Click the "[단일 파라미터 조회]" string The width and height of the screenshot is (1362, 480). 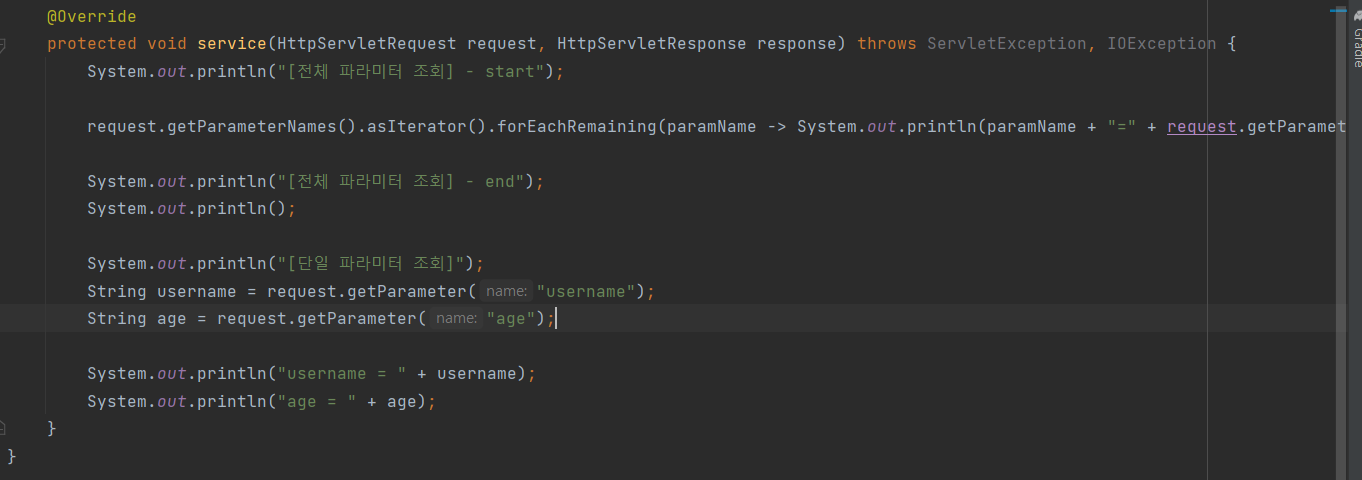(x=371, y=264)
